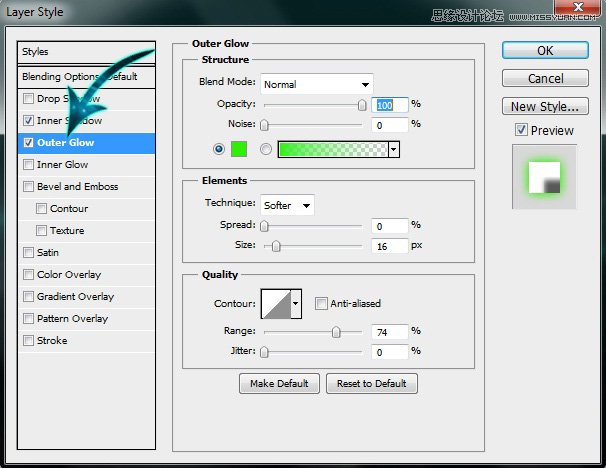Select the Gradient Overlay style label
This screenshot has width=606, height=468.
pyautogui.click(x=76, y=297)
